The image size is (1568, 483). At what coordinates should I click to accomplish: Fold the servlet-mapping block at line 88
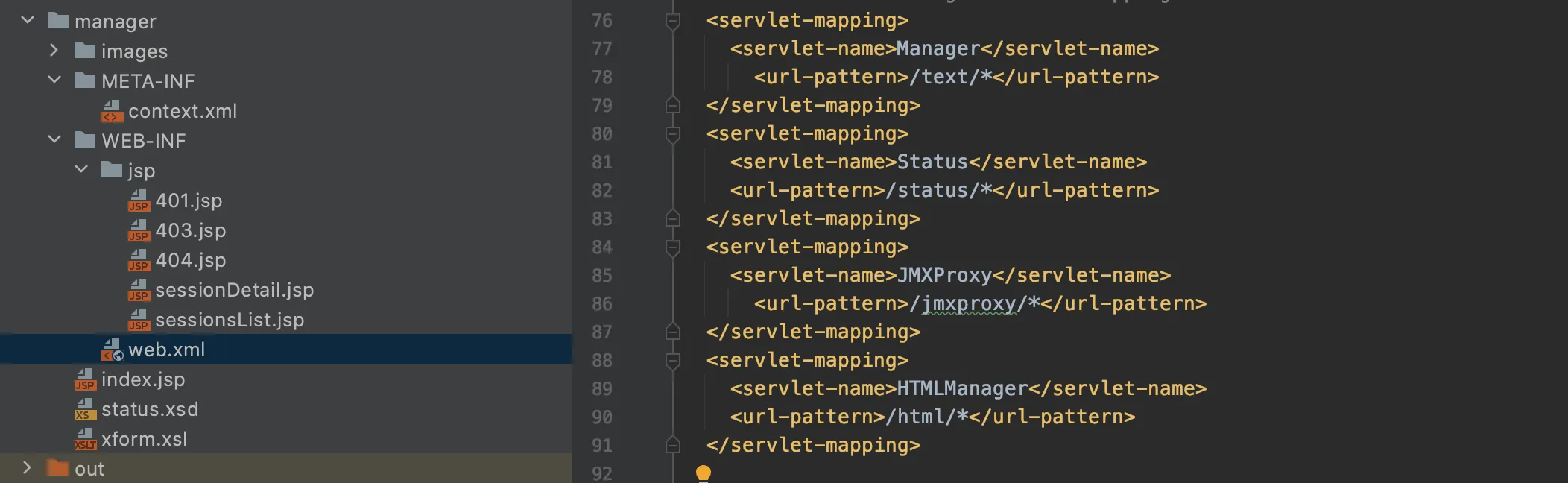pyautogui.click(x=672, y=361)
